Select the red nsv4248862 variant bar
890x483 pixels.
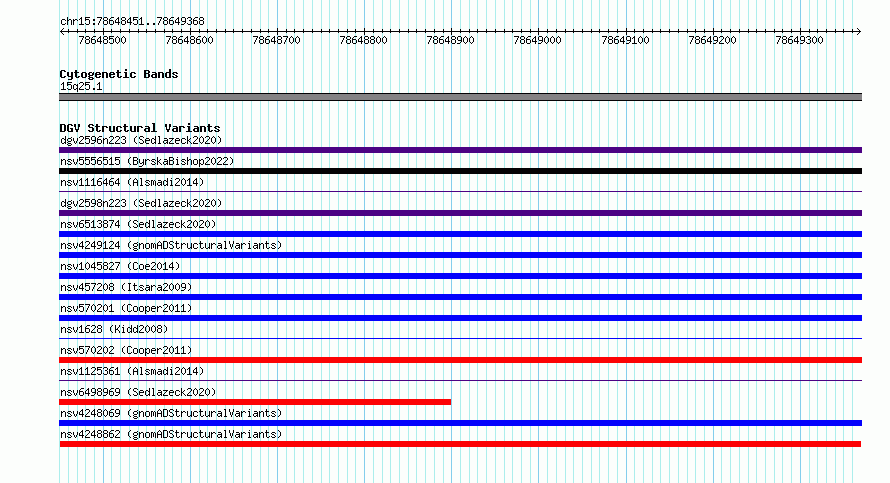tap(460, 444)
